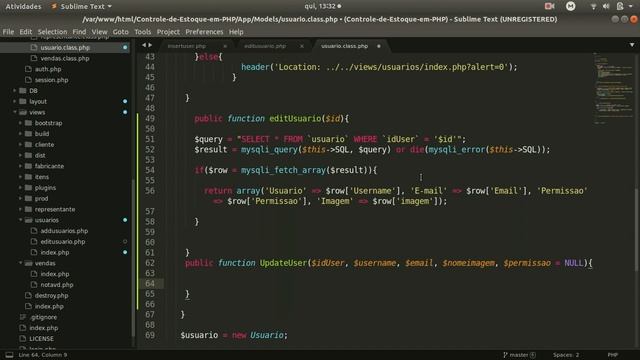Open the Sublime Text app menu
The width and height of the screenshot is (640, 360).
pyautogui.click(x=81, y=7)
